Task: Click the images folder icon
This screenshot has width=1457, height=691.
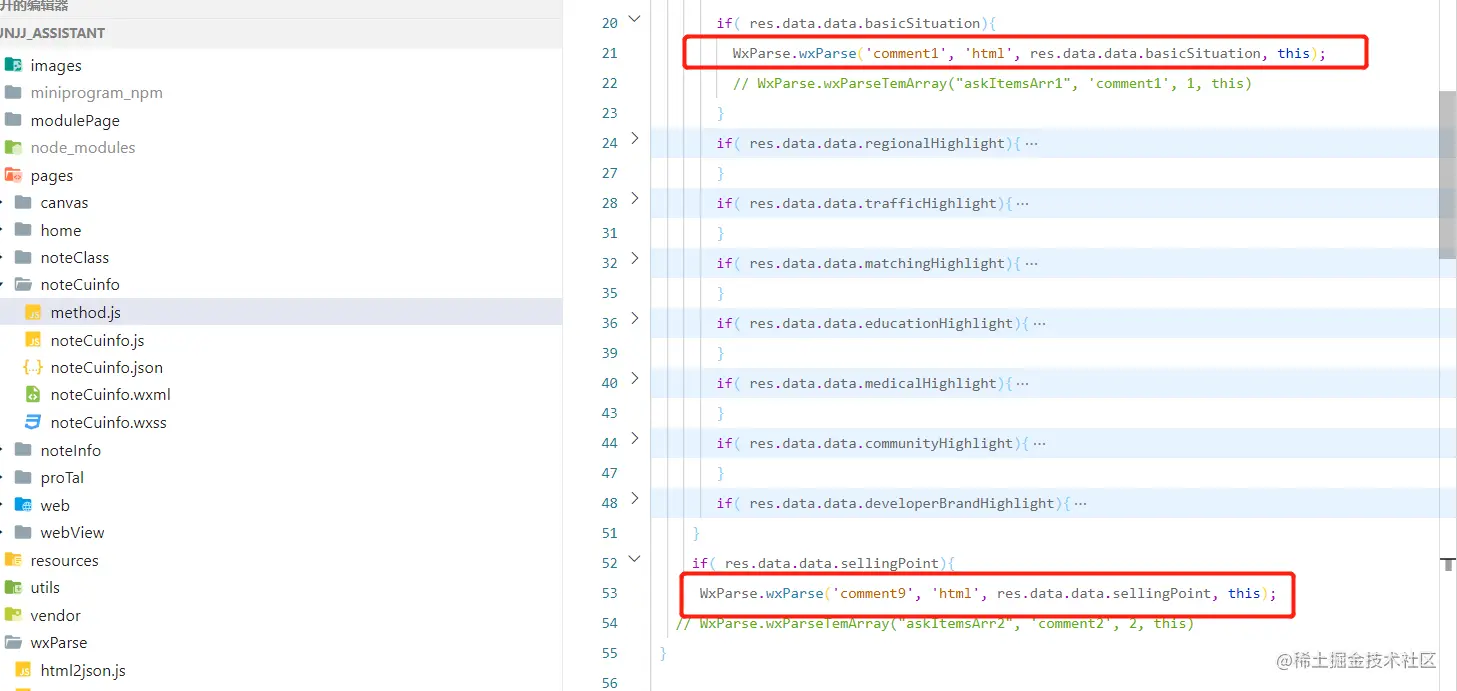Action: pyautogui.click(x=13, y=65)
